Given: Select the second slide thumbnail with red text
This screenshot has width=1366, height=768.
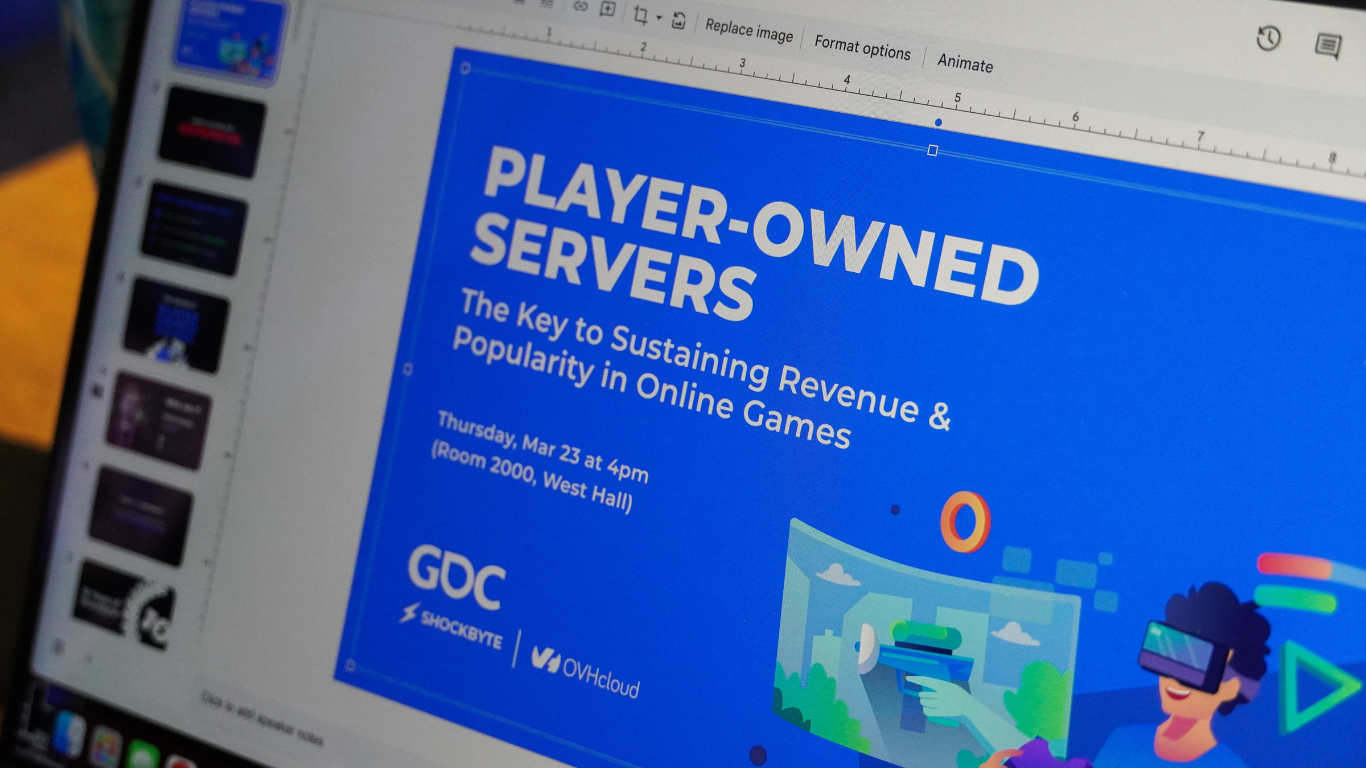Looking at the screenshot, I should tap(212, 132).
